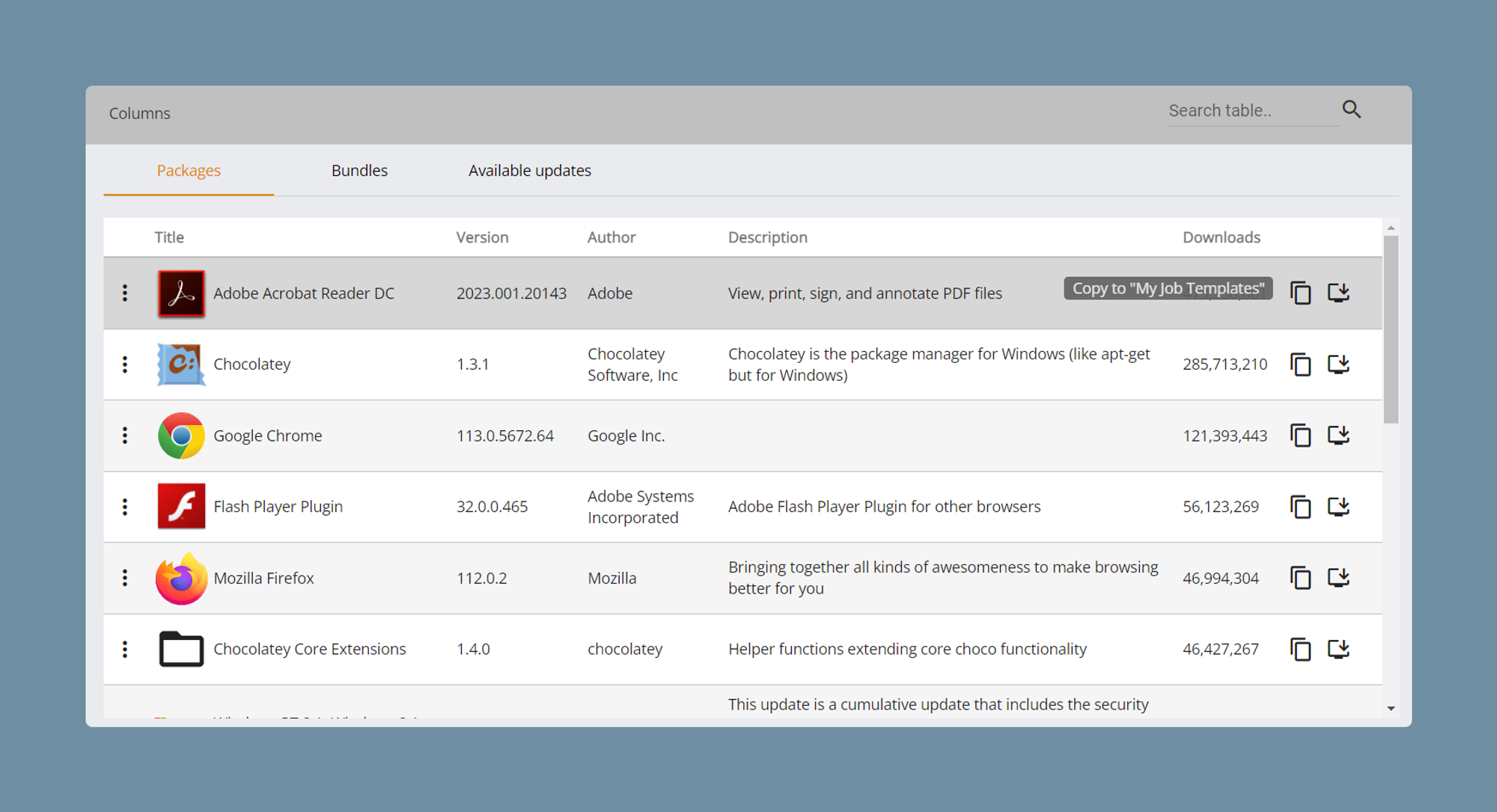Open row menu for Chocolatey Core Extensions
The image size is (1497, 812).
coord(125,649)
